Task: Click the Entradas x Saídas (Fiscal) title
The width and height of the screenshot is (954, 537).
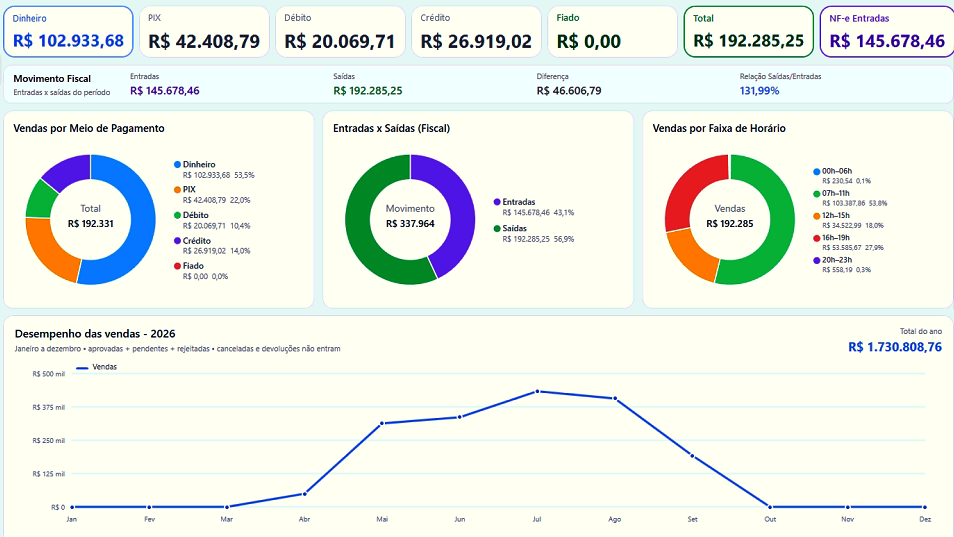Action: coord(391,128)
